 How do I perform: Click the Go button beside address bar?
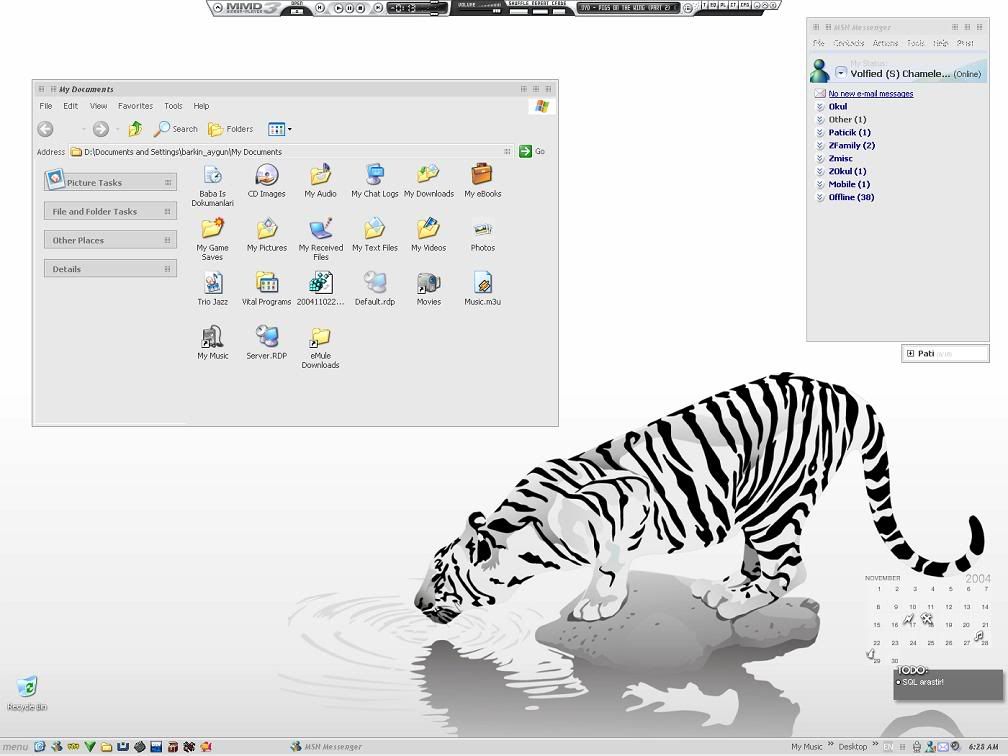[532, 152]
